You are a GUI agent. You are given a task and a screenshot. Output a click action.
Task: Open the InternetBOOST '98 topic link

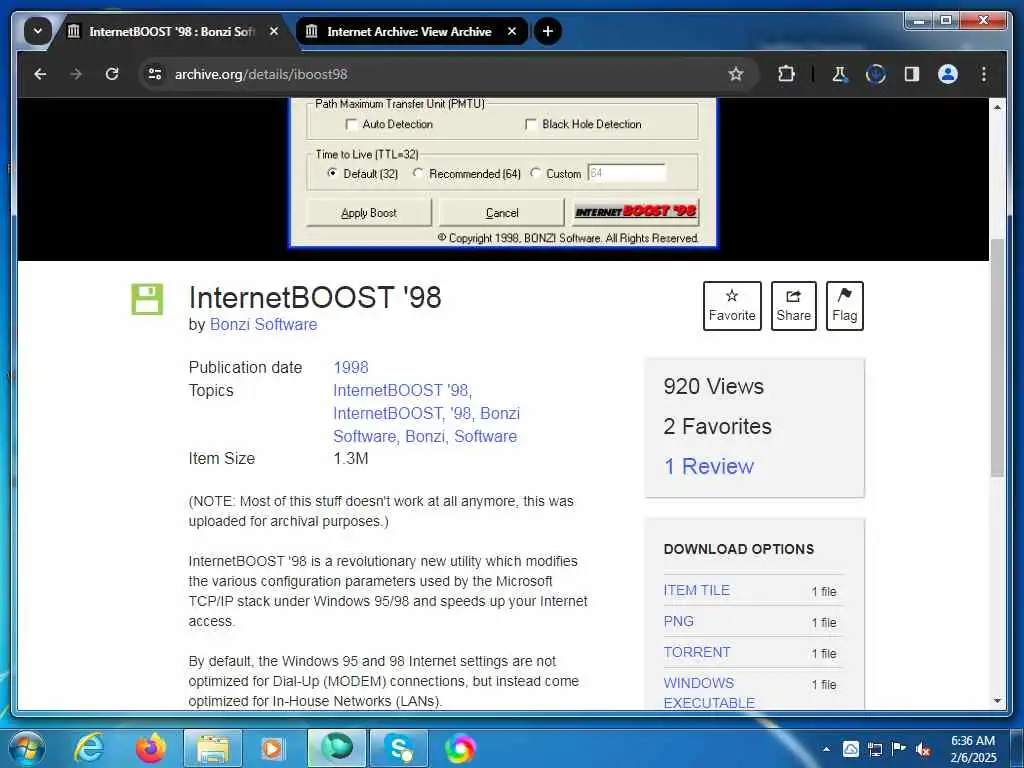point(401,391)
